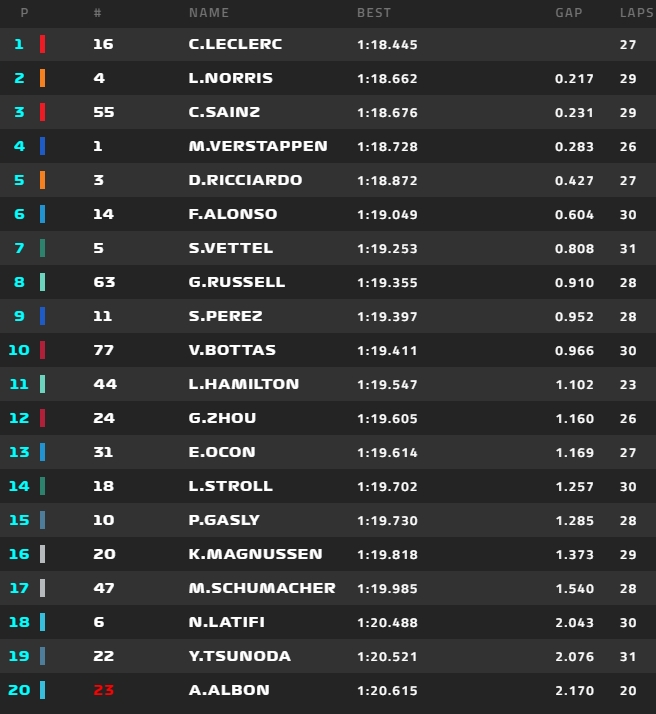The width and height of the screenshot is (656, 714).
Task: Open the F.ALONSO driver entry
Action: click(x=232, y=214)
